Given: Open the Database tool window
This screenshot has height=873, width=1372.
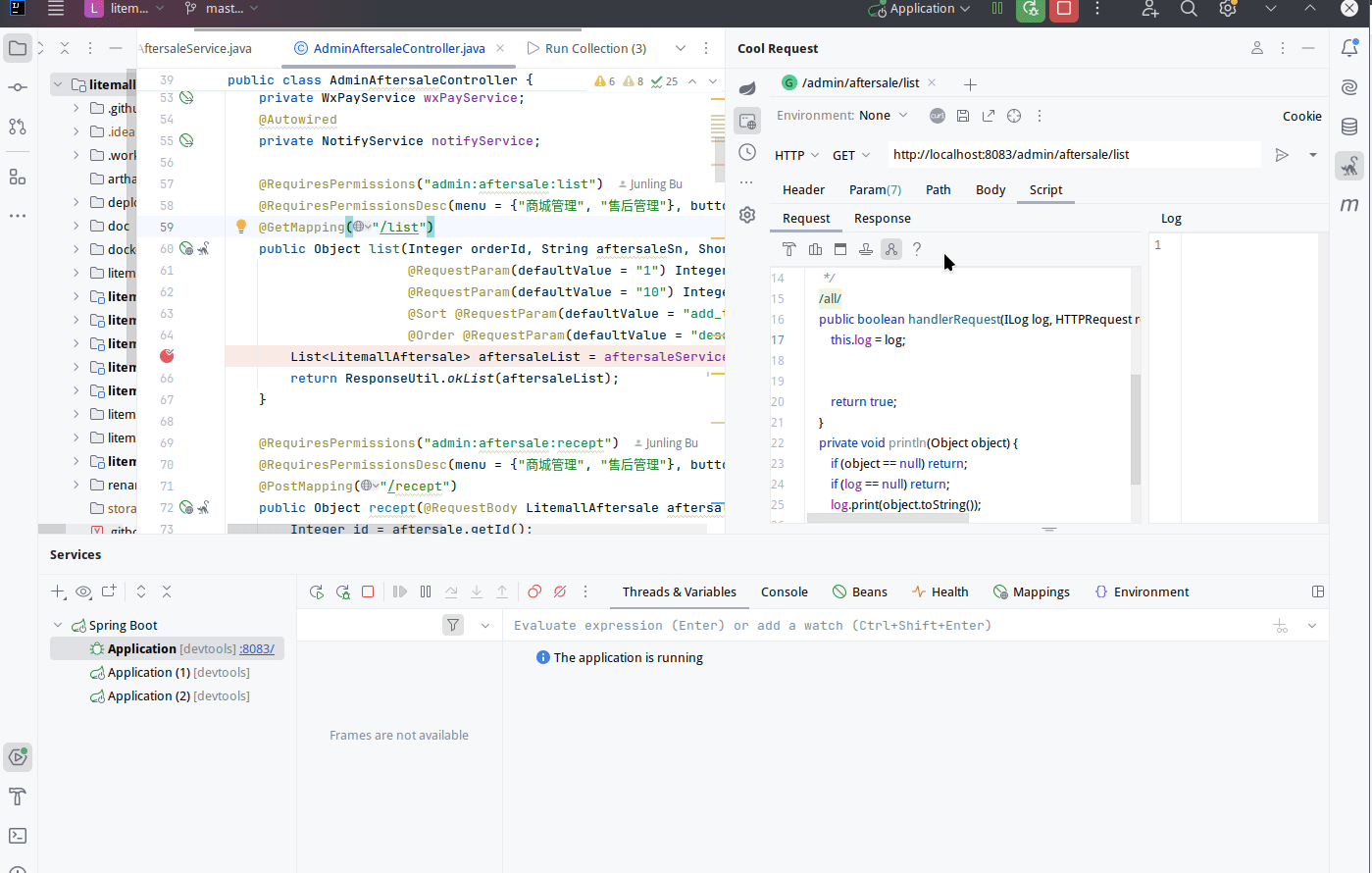Looking at the screenshot, I should (x=1349, y=127).
